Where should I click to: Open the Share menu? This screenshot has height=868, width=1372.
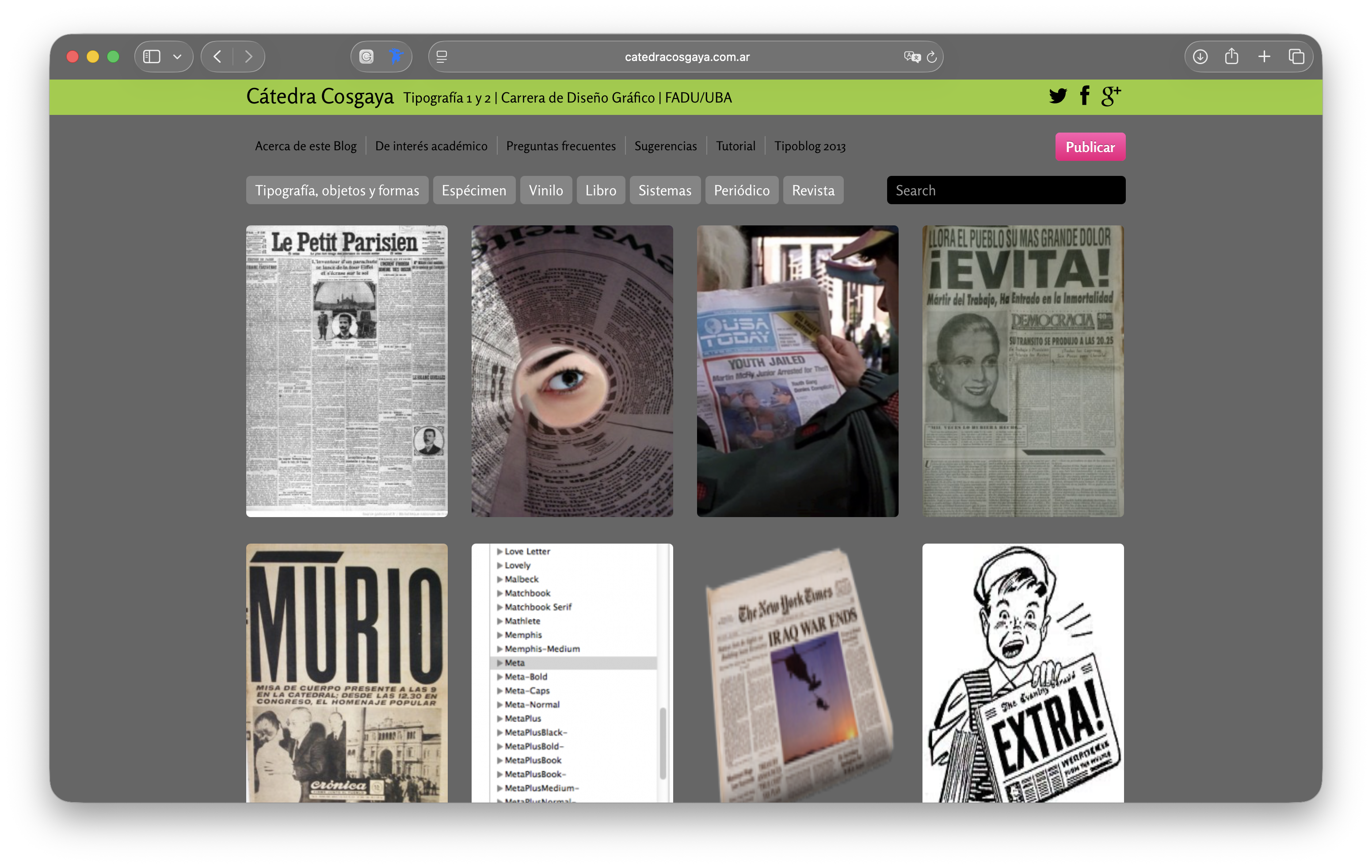1232,57
